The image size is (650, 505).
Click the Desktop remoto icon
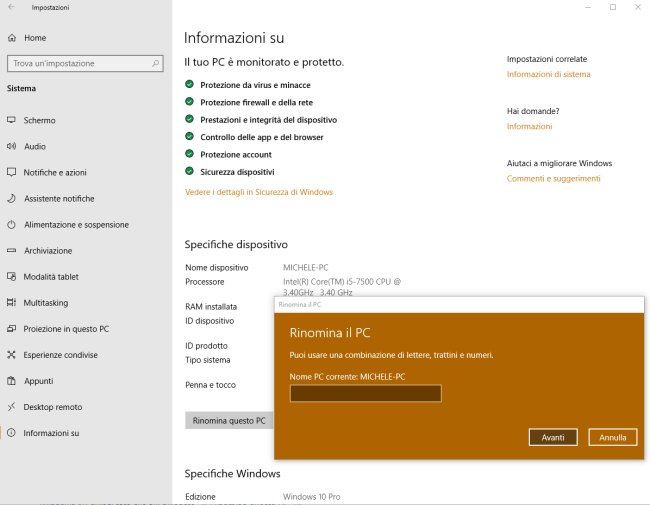[x=11, y=407]
